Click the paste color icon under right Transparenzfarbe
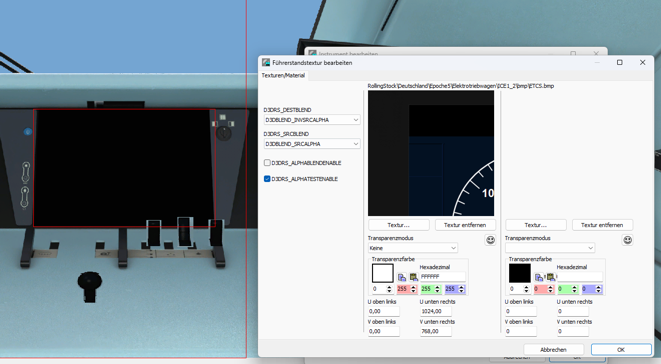This screenshot has height=364, width=661. click(551, 277)
